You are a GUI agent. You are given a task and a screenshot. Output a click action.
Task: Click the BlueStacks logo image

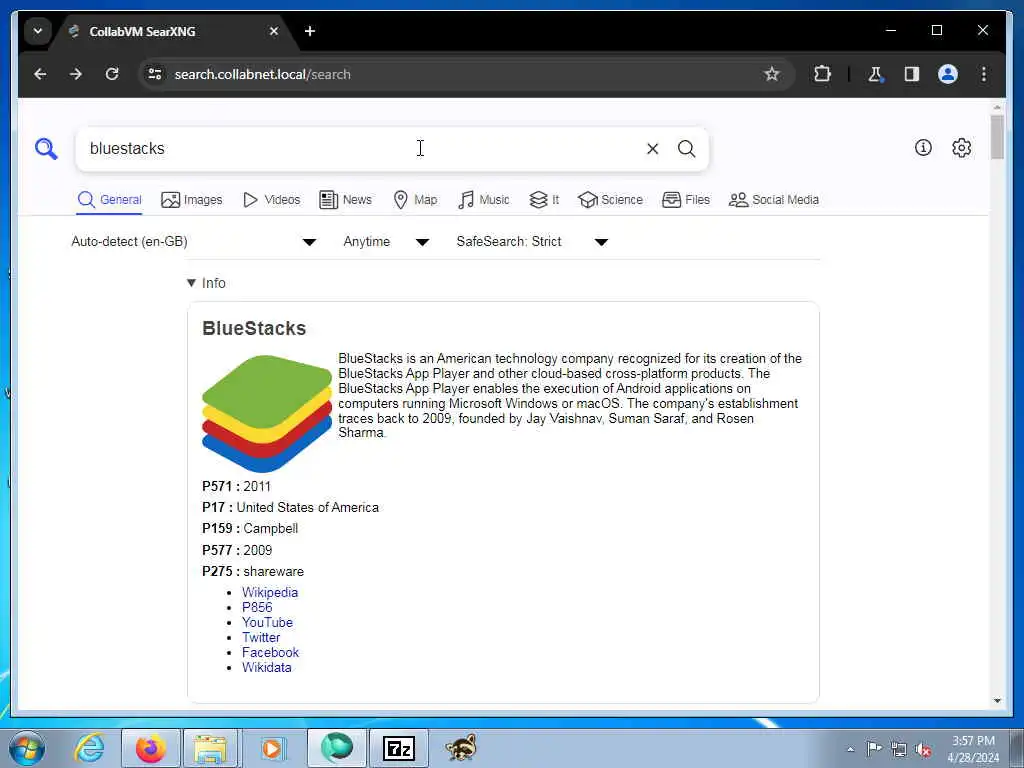click(x=267, y=413)
